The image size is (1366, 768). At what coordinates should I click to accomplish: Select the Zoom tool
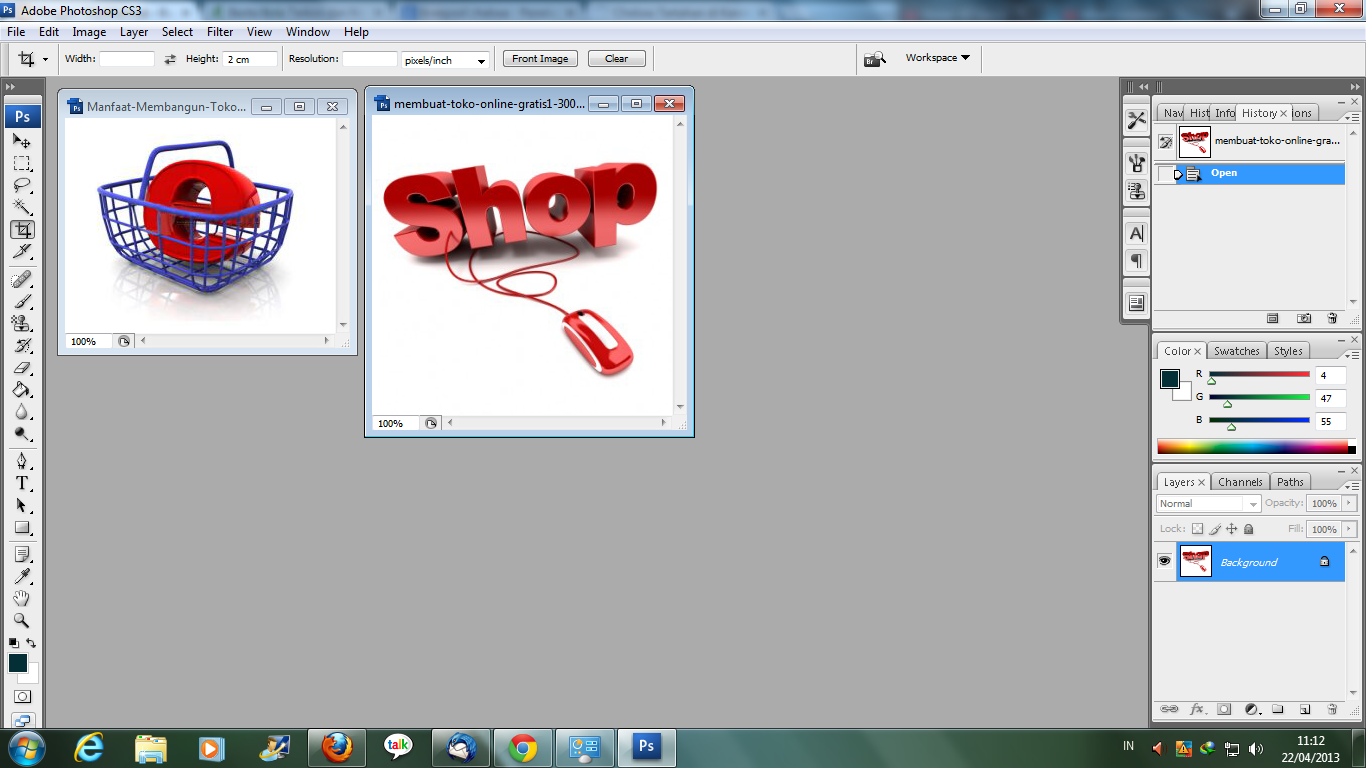(x=21, y=620)
